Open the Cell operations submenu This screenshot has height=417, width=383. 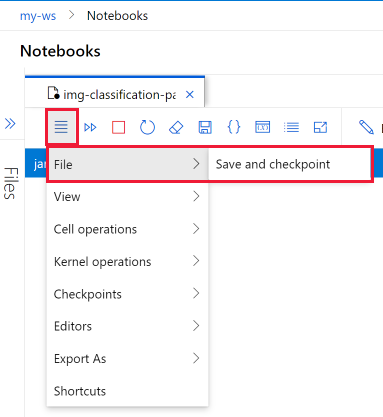coord(127,229)
